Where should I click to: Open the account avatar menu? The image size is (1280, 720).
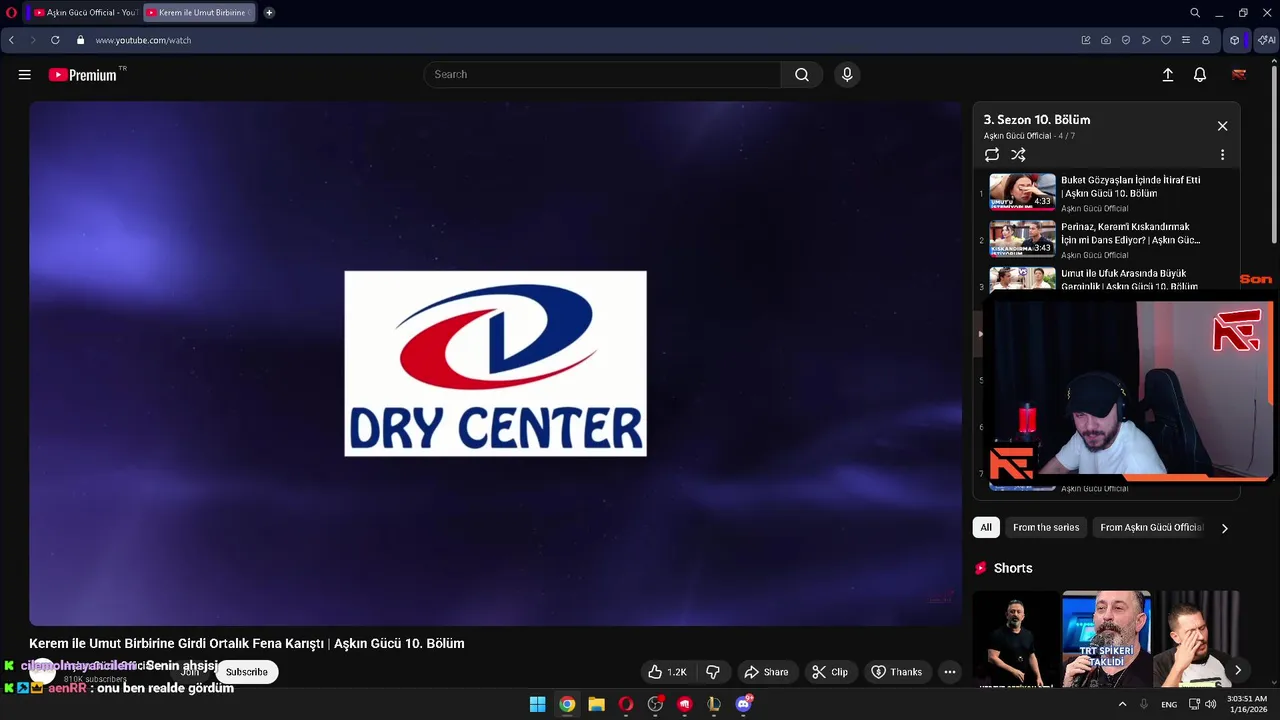coord(1239,75)
